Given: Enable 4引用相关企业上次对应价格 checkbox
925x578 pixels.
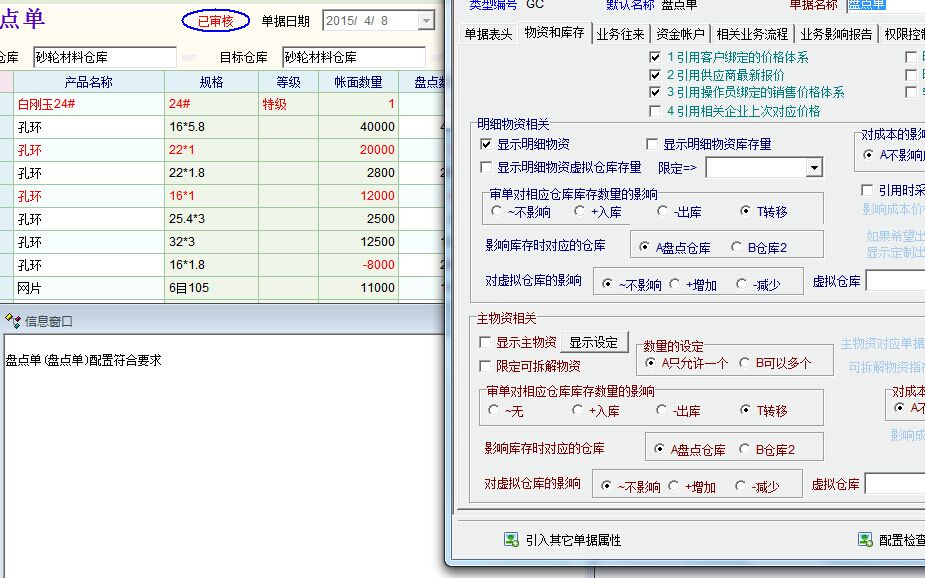Looking at the screenshot, I should [x=655, y=111].
